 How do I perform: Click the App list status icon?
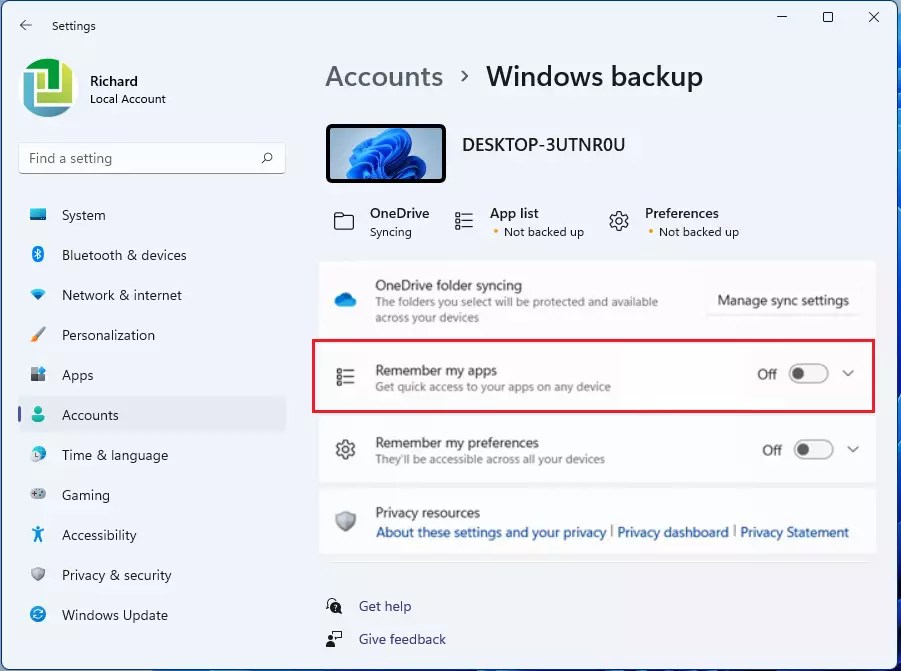464,221
